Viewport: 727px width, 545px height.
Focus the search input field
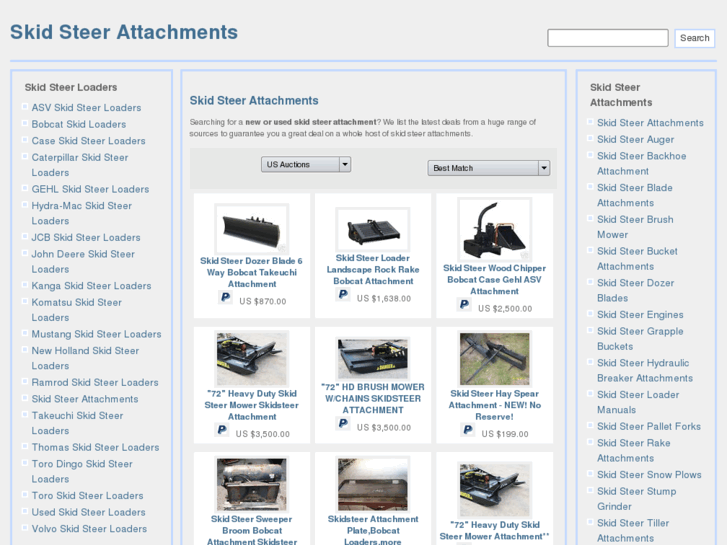tap(608, 38)
